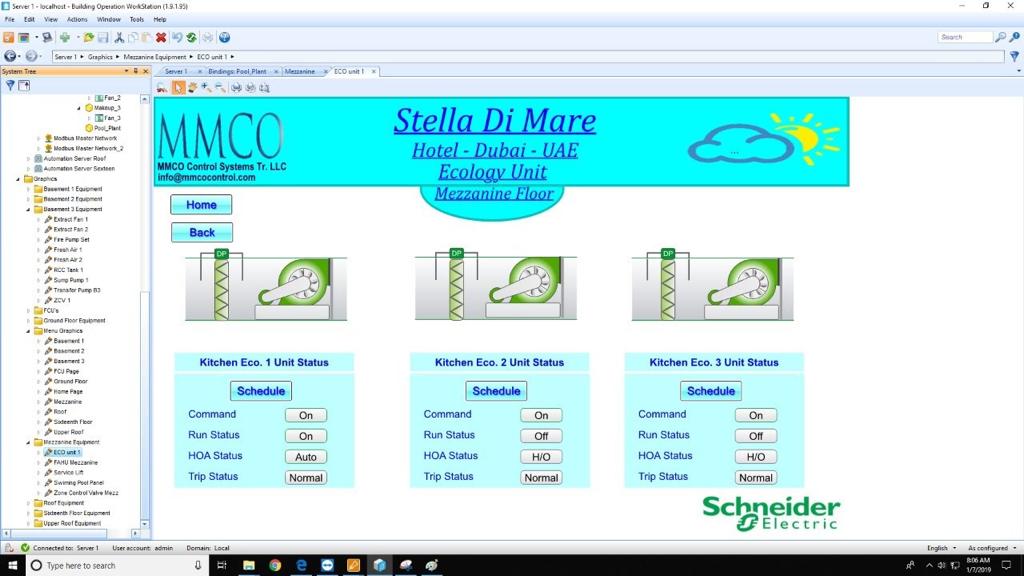The image size is (1024, 576).
Task: Select the hand pan tool
Action: click(193, 88)
